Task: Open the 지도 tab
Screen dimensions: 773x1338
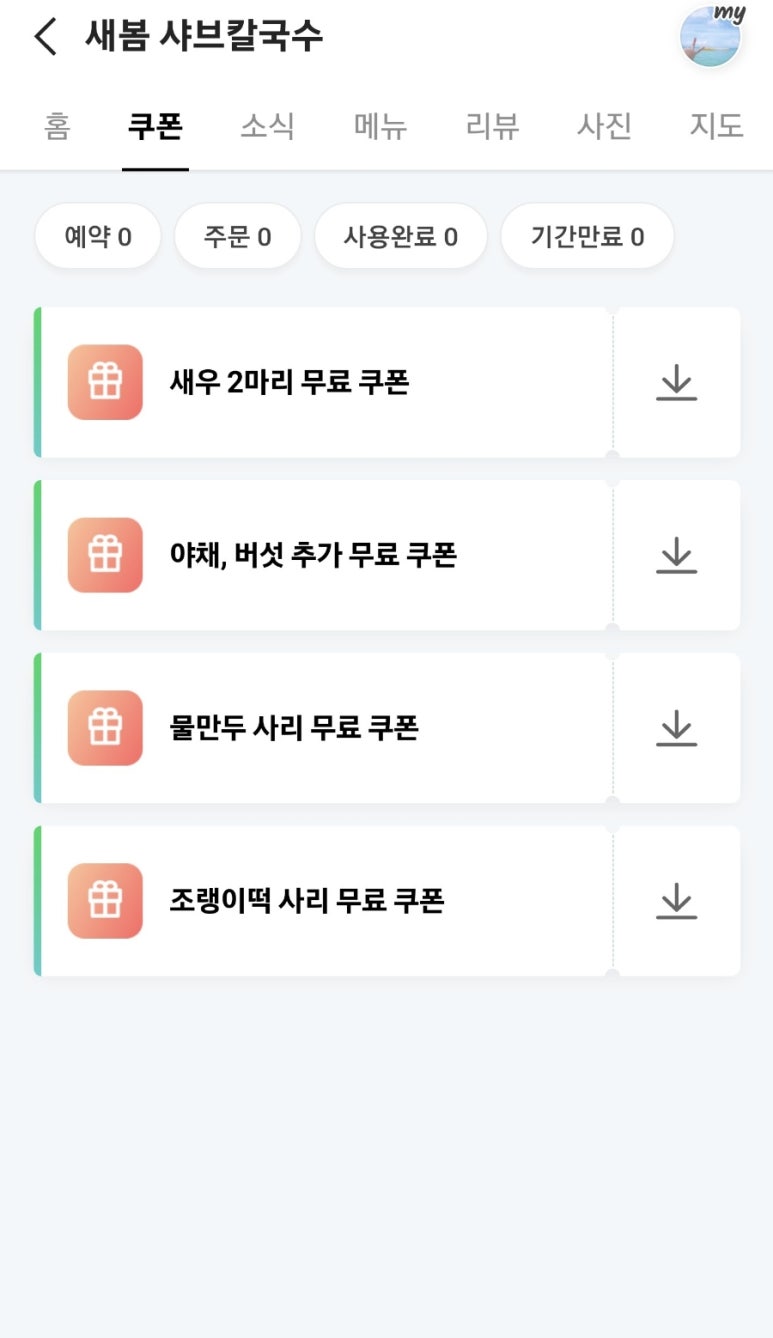Action: pos(716,127)
